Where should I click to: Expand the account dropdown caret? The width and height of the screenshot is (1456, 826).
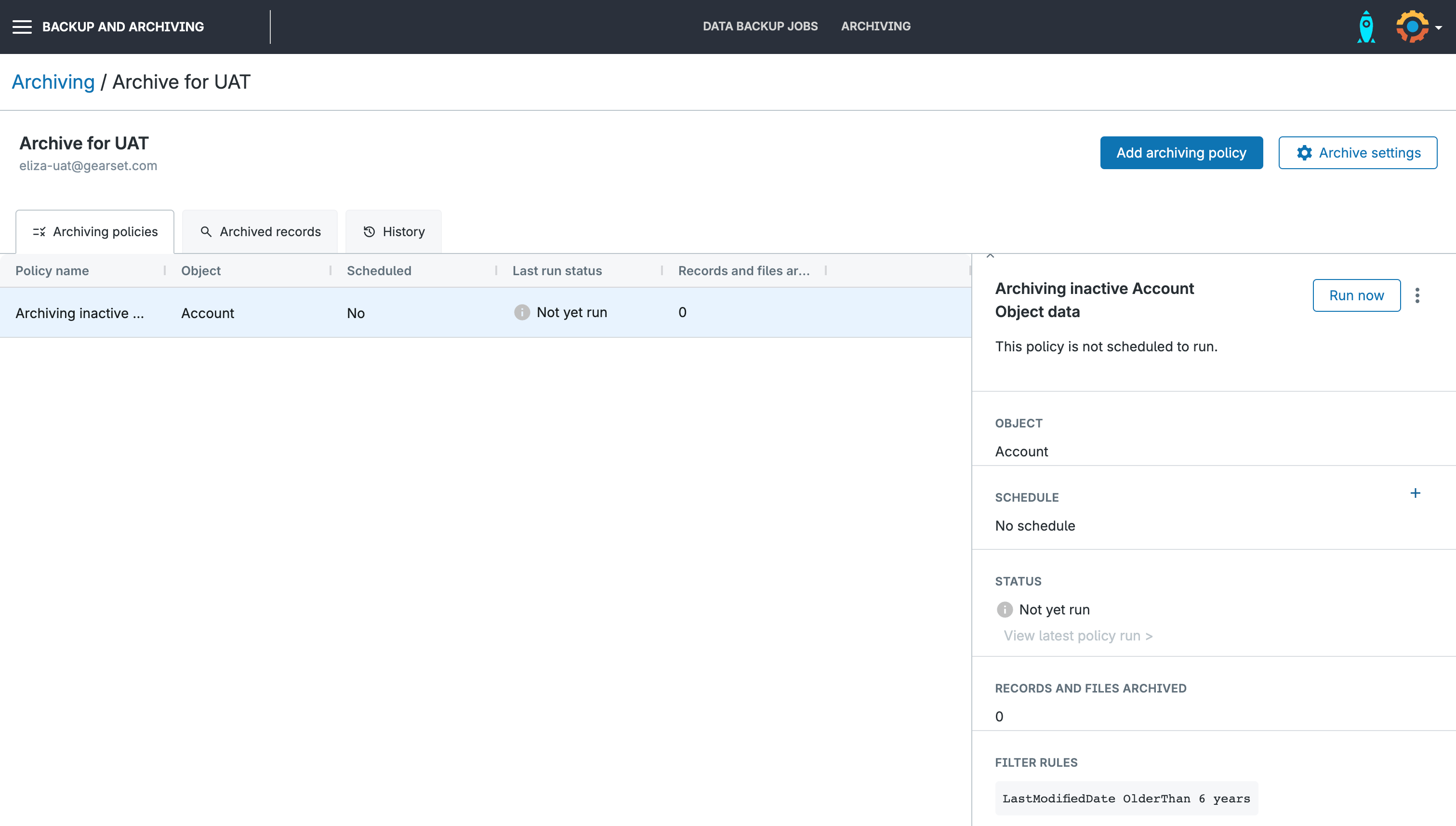point(1439,28)
